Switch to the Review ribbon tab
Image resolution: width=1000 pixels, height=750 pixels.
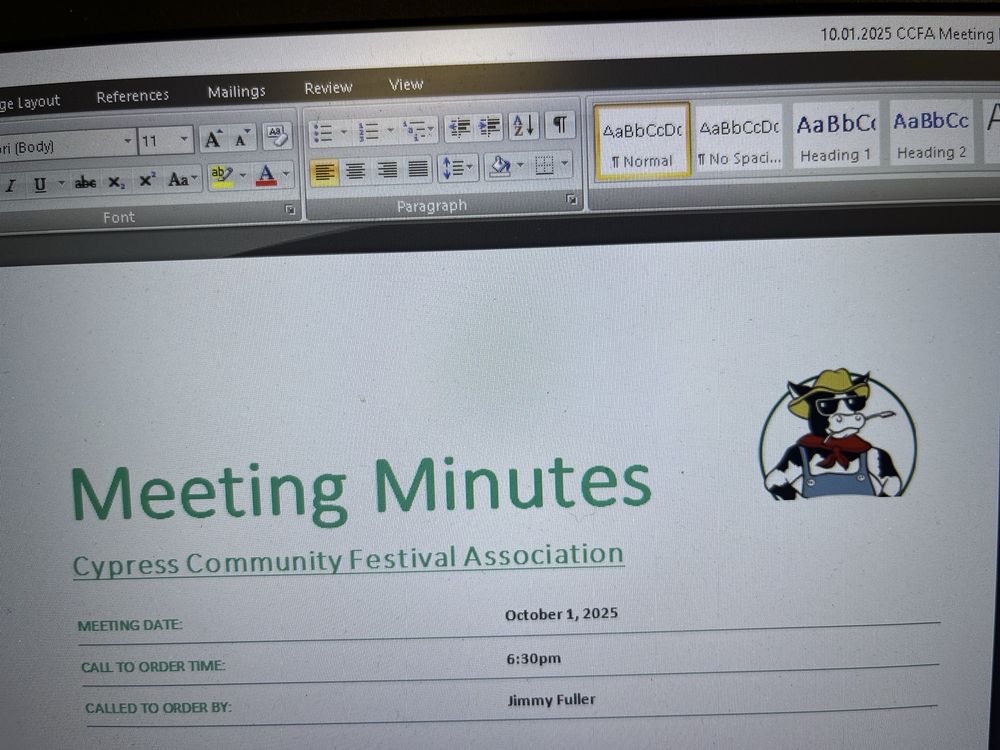pos(327,88)
